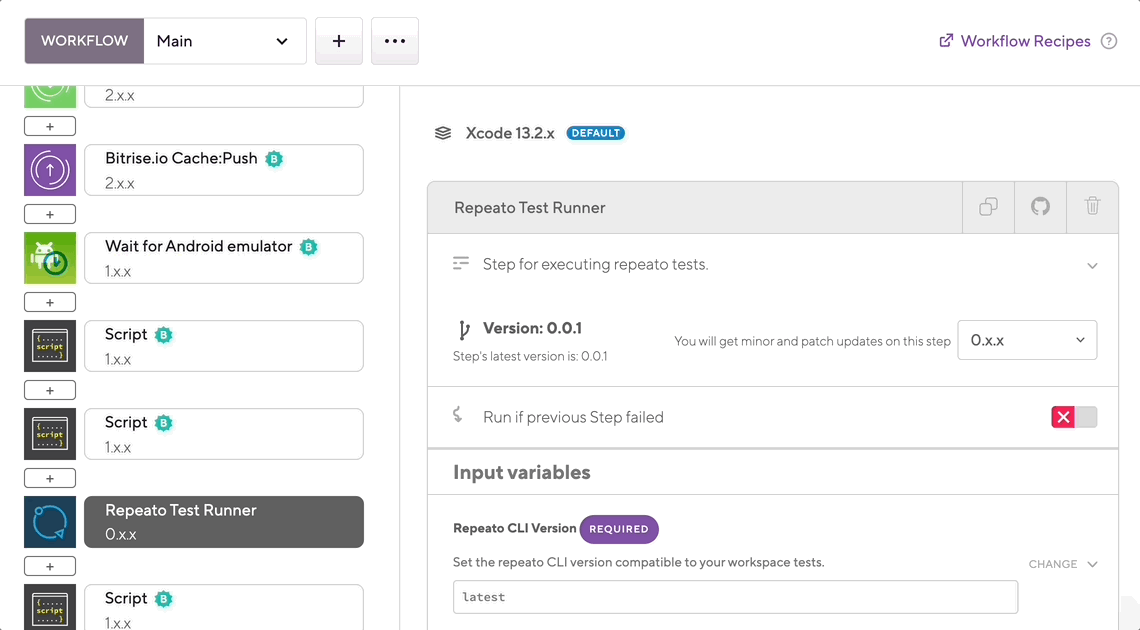
Task: Click the duplicate step copy icon
Action: tap(988, 207)
